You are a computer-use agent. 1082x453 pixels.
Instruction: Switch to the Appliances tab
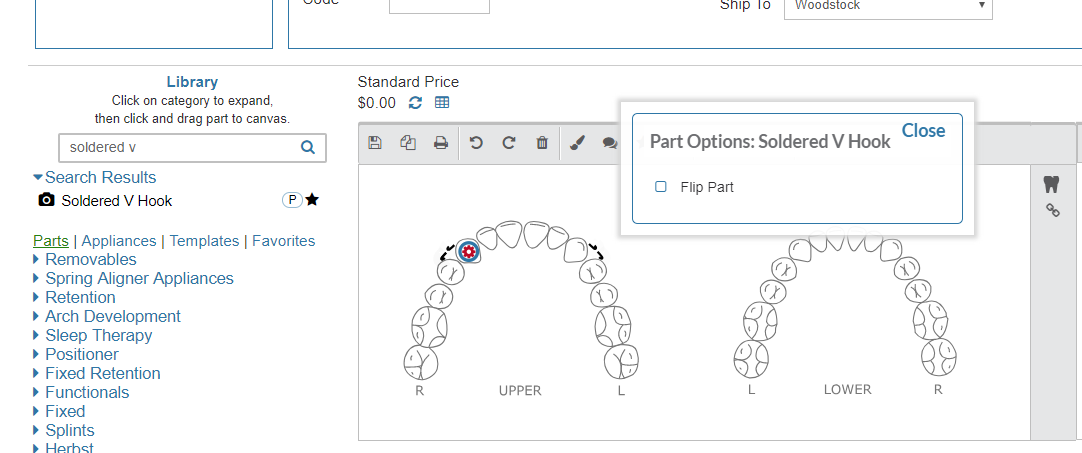[x=119, y=241]
